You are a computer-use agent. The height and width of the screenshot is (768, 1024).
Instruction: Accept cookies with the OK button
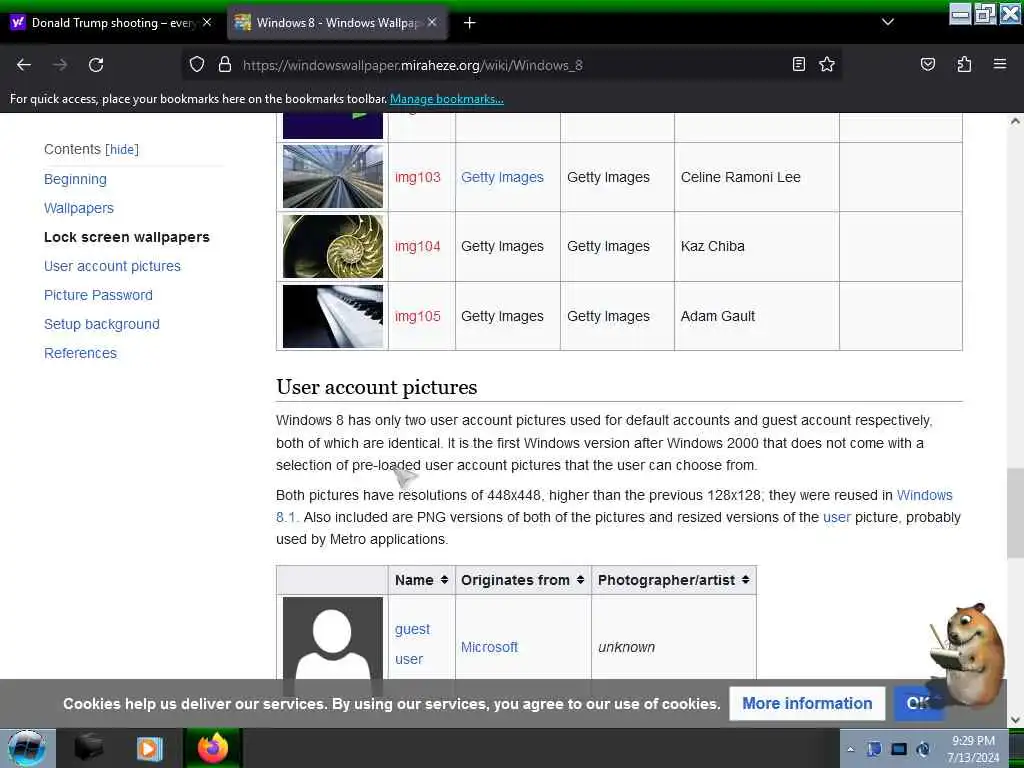click(917, 703)
